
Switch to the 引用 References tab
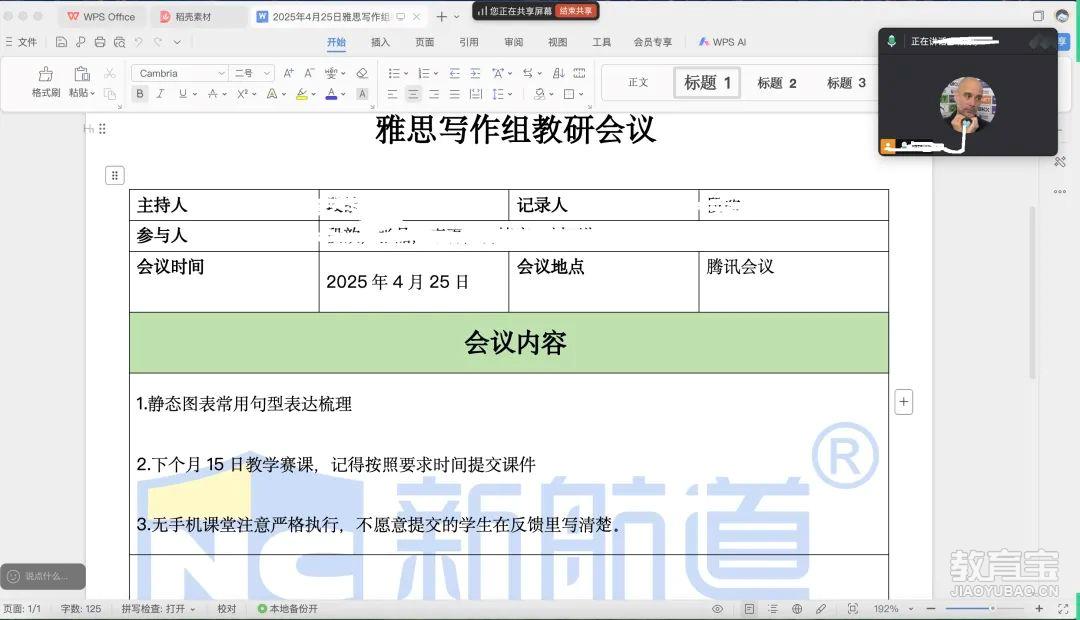coord(468,42)
